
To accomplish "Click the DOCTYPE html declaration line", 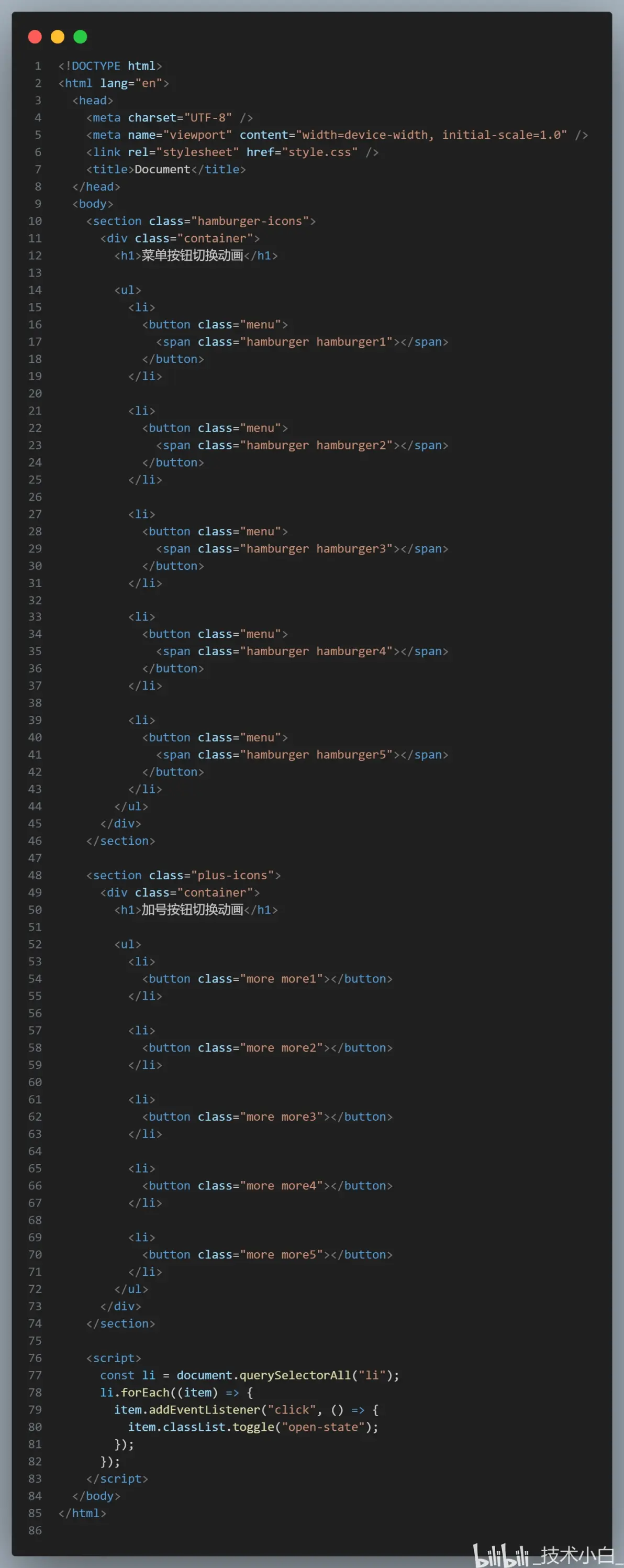I will point(110,66).
